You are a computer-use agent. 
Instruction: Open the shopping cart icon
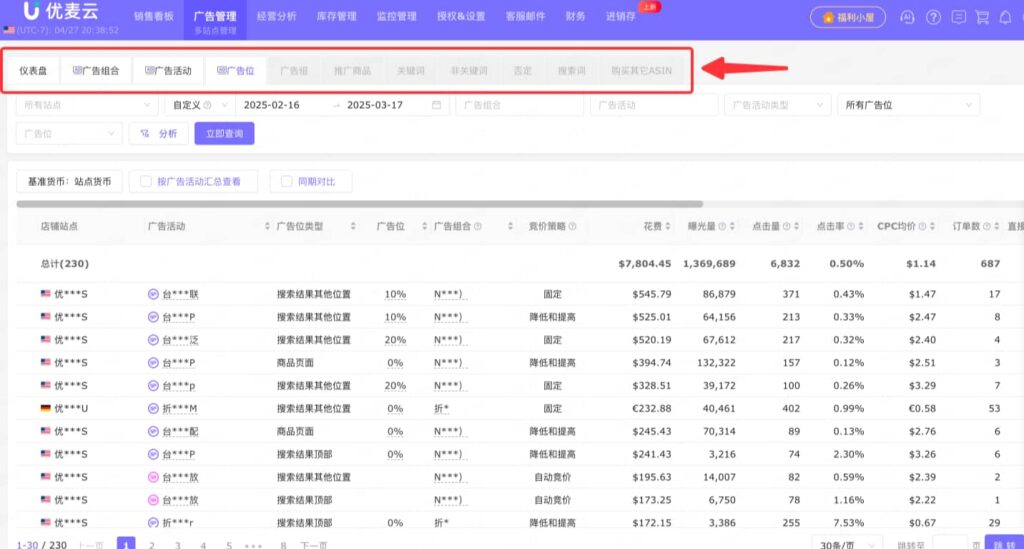[982, 18]
